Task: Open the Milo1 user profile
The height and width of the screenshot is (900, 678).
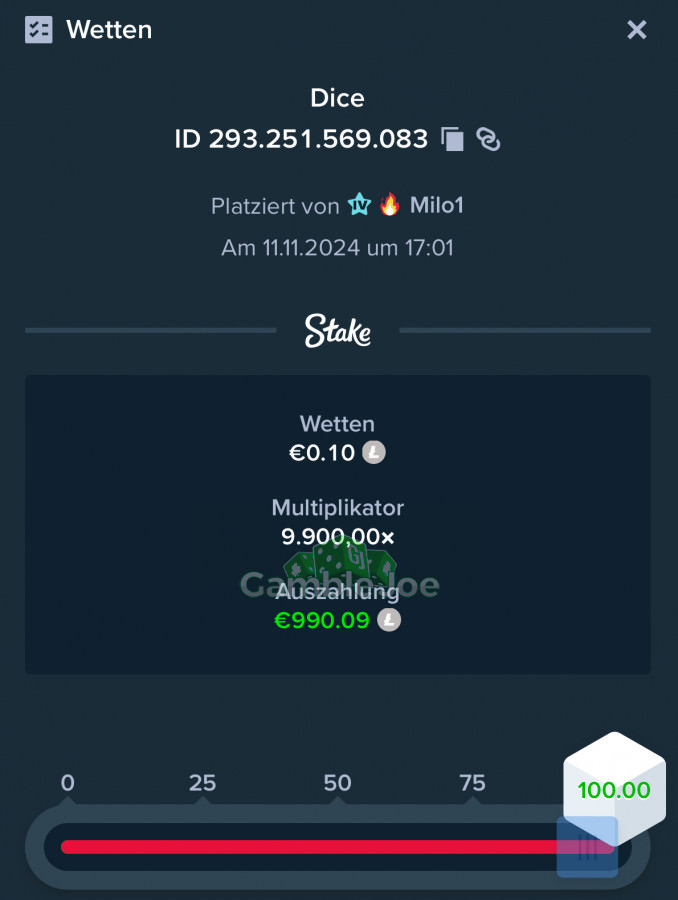Action: [436, 205]
